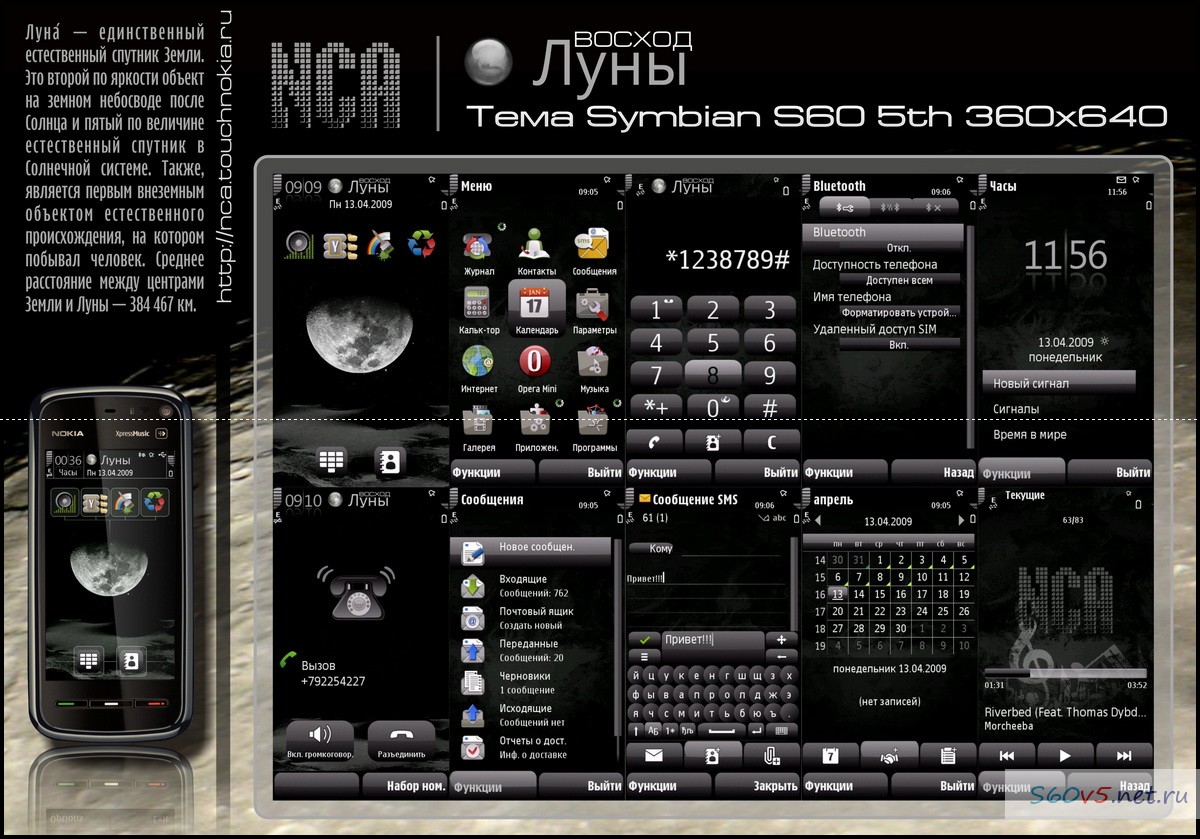
Task: Select date 14 in April calendar grid
Action: tap(860, 594)
